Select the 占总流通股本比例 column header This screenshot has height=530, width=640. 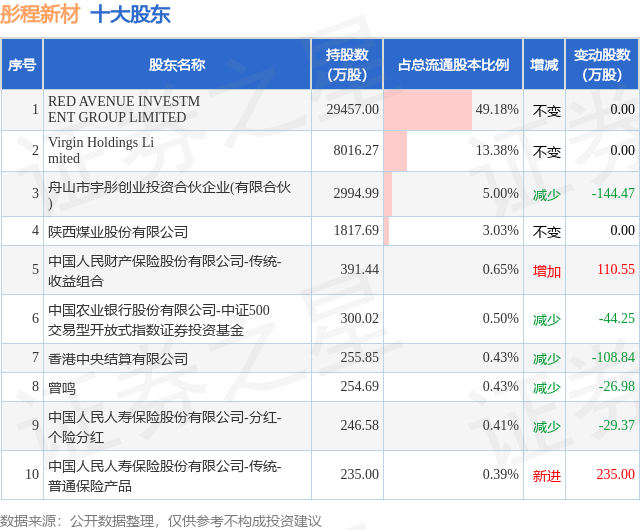(x=453, y=65)
